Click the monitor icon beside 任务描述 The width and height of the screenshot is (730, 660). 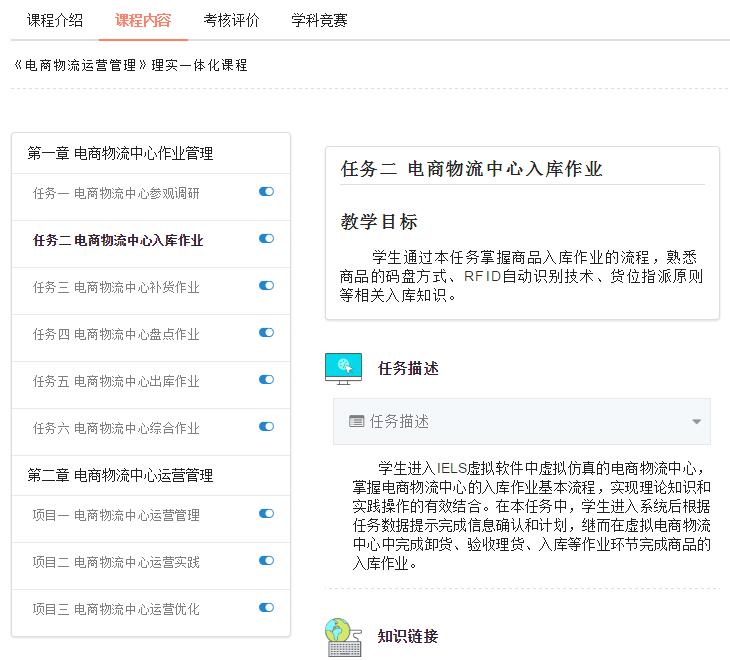tap(343, 368)
